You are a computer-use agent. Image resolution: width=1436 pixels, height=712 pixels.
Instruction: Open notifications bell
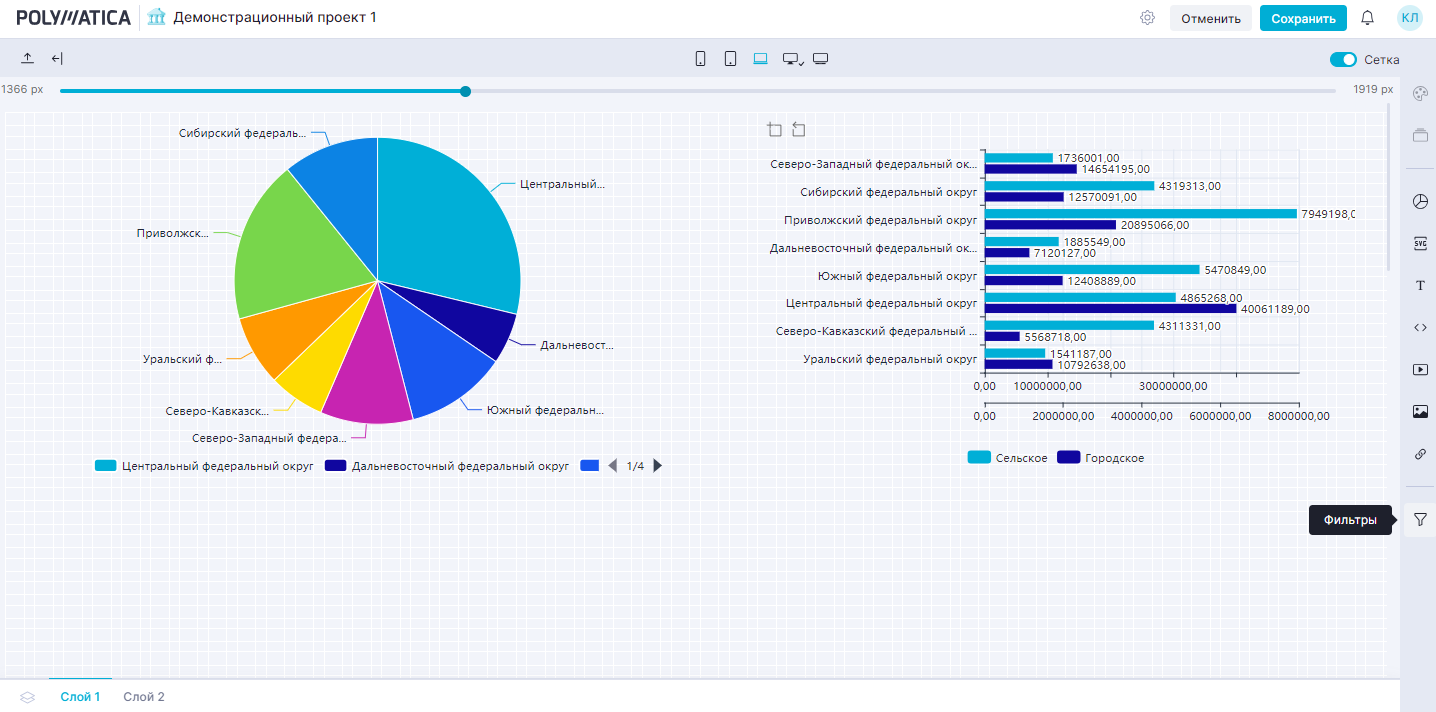coord(1368,18)
